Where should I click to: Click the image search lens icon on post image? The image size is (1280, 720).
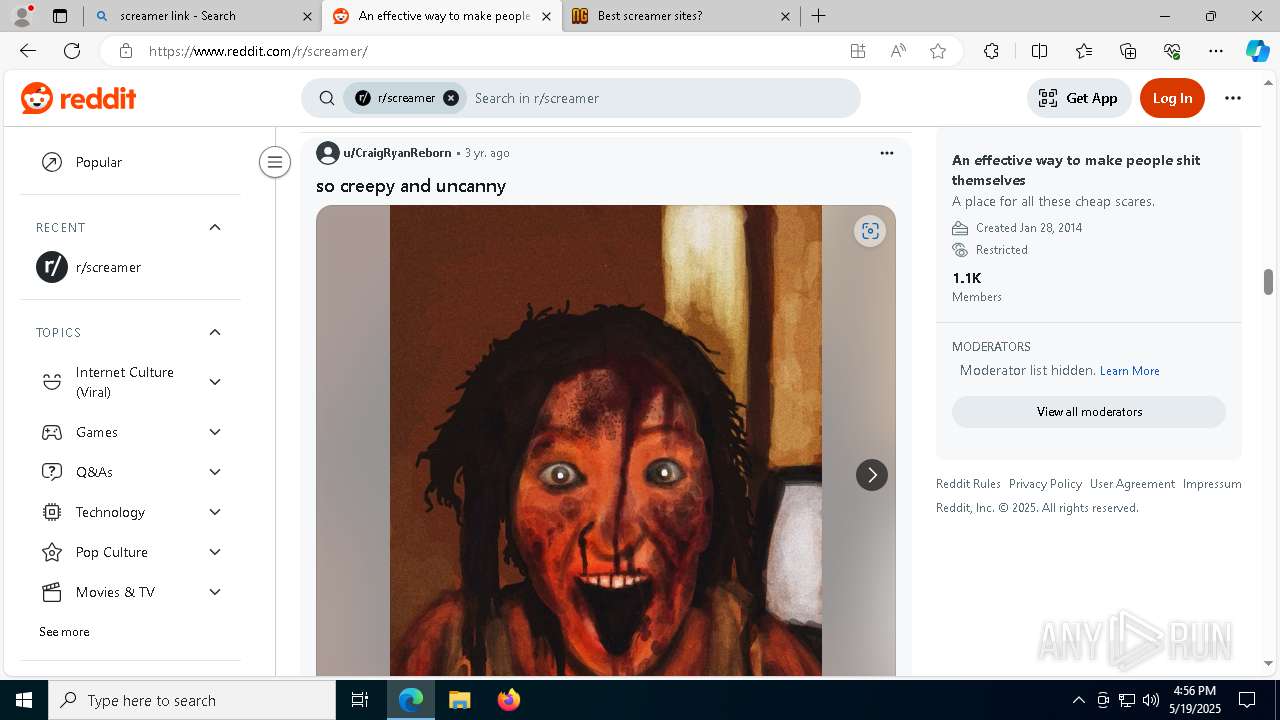pos(870,231)
